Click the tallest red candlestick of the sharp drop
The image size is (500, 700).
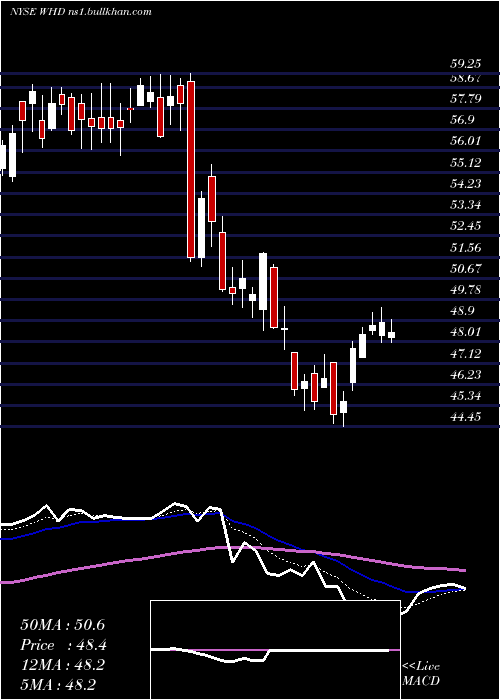191,170
